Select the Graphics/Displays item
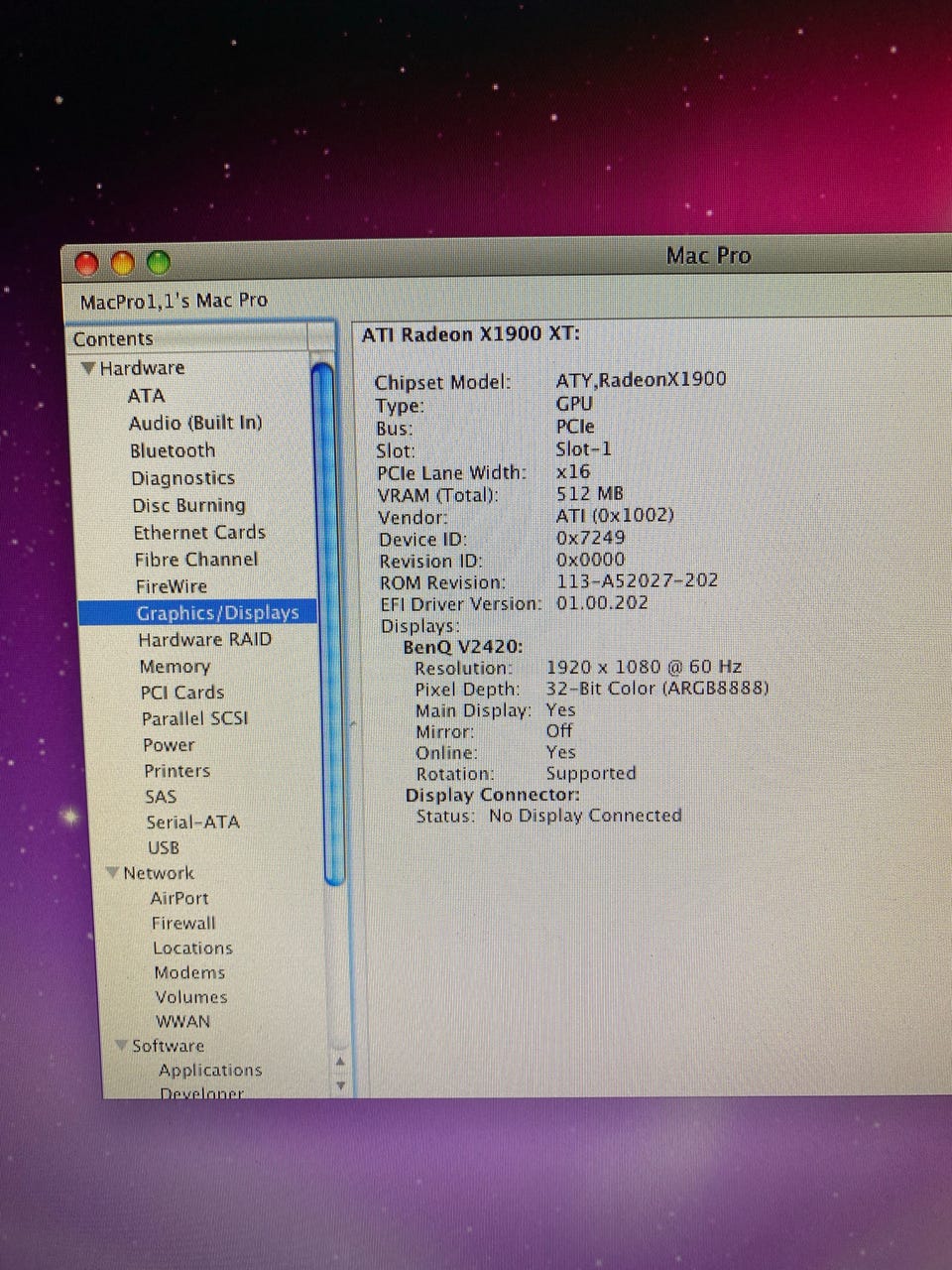Screen dimensions: 952x1270 pyautogui.click(x=217, y=613)
